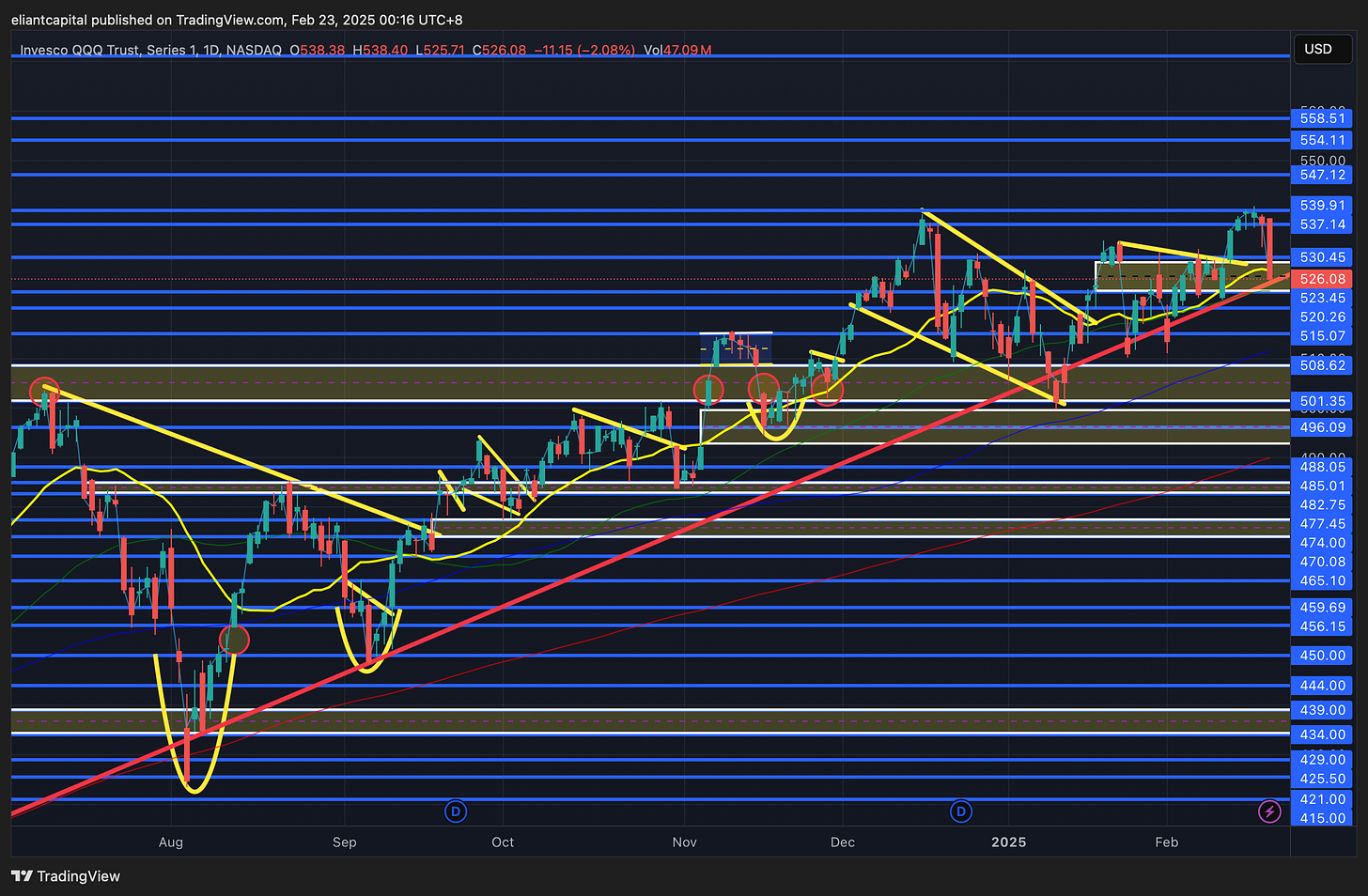Select the 482.75 price level label

1322,504
